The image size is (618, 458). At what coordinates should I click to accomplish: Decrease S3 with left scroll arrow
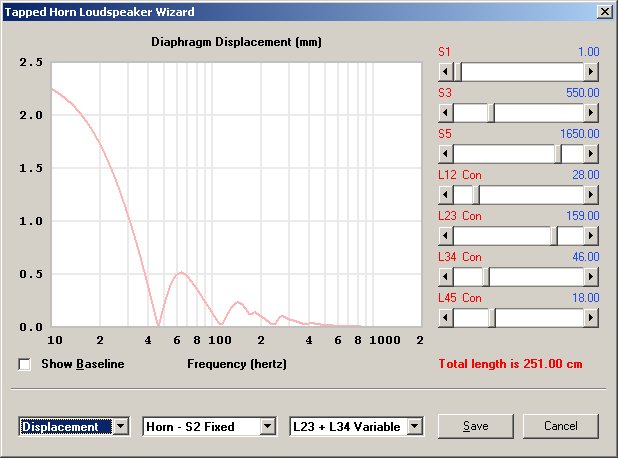tap(446, 113)
